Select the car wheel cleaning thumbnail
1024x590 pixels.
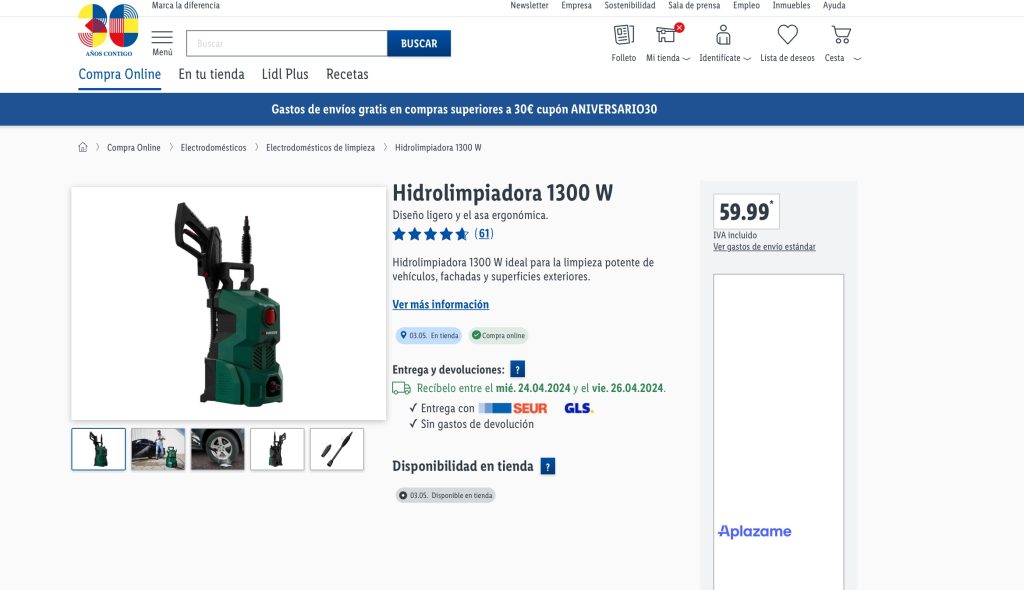(x=217, y=449)
